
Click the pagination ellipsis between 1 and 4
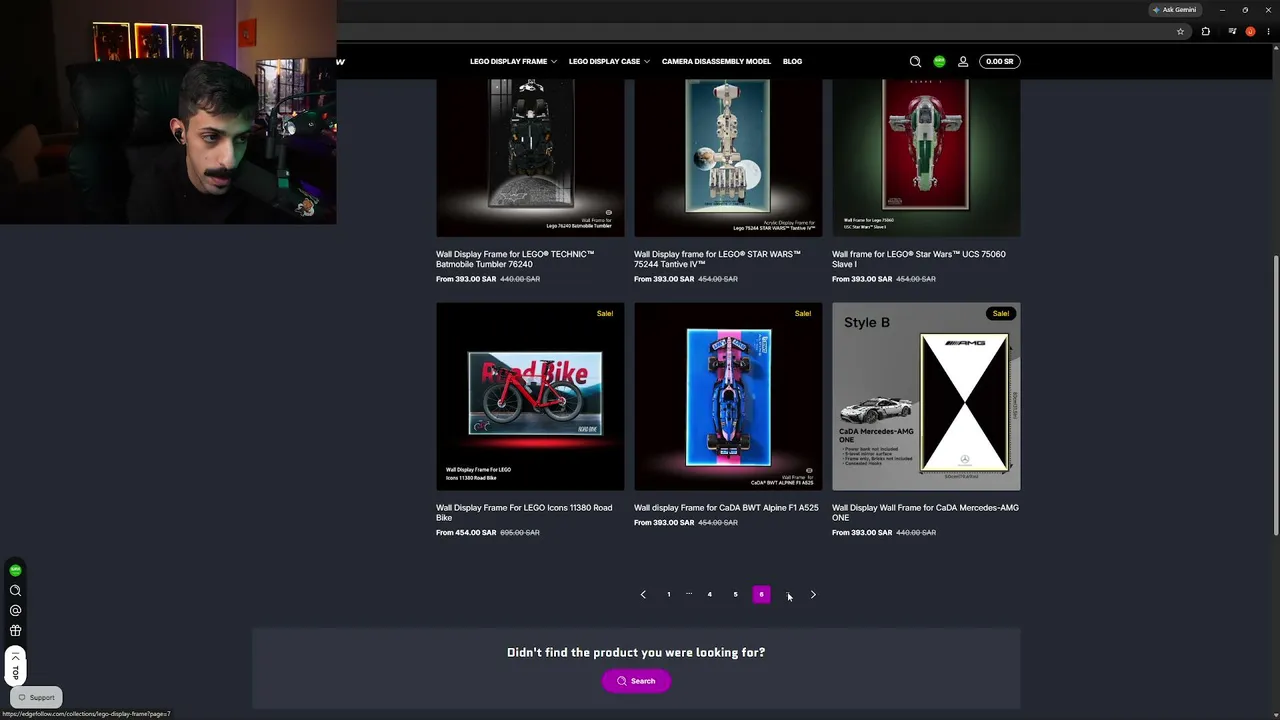point(689,594)
